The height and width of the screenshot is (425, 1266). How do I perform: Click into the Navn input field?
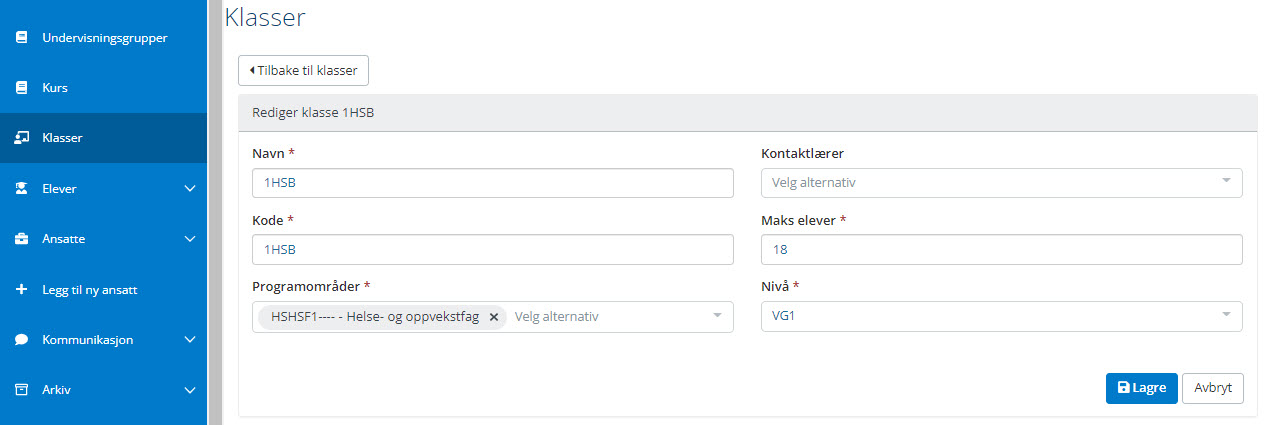pyautogui.click(x=493, y=183)
